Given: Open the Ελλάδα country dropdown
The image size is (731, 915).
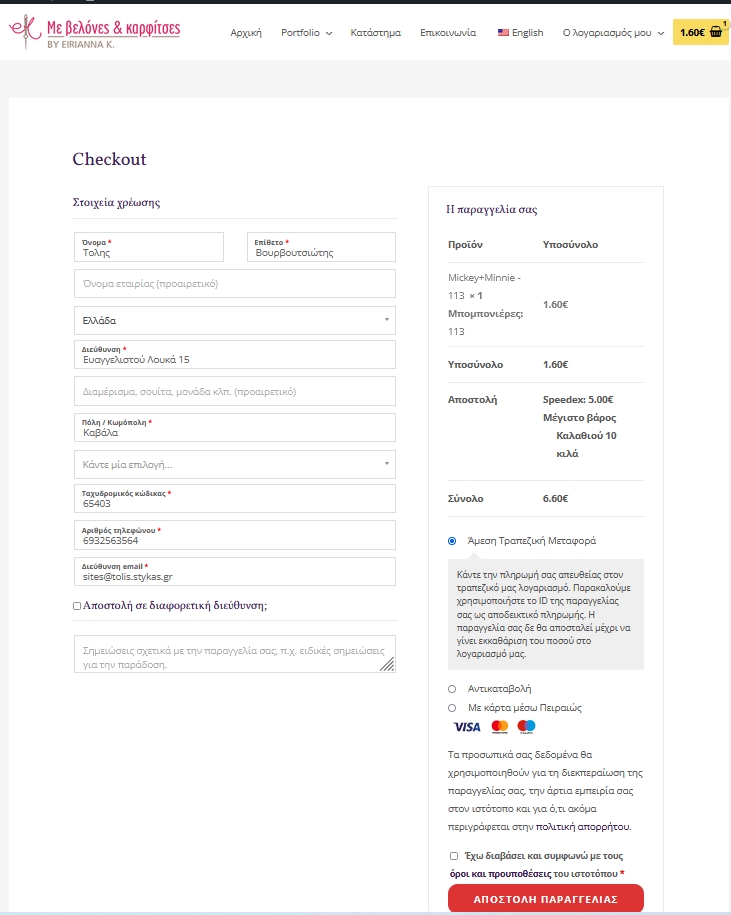Looking at the screenshot, I should point(235,321).
